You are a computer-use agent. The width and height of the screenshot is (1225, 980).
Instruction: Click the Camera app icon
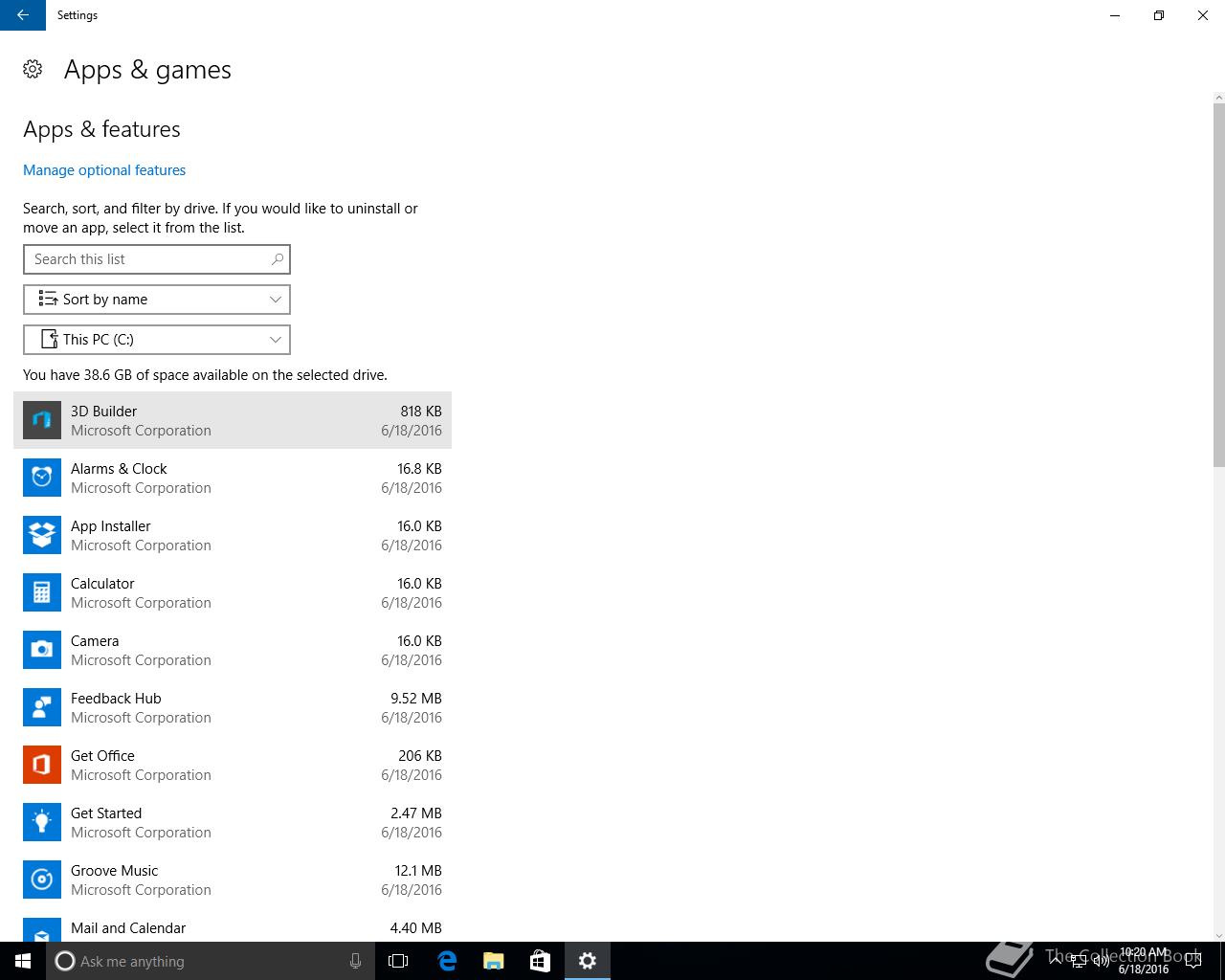(x=42, y=650)
